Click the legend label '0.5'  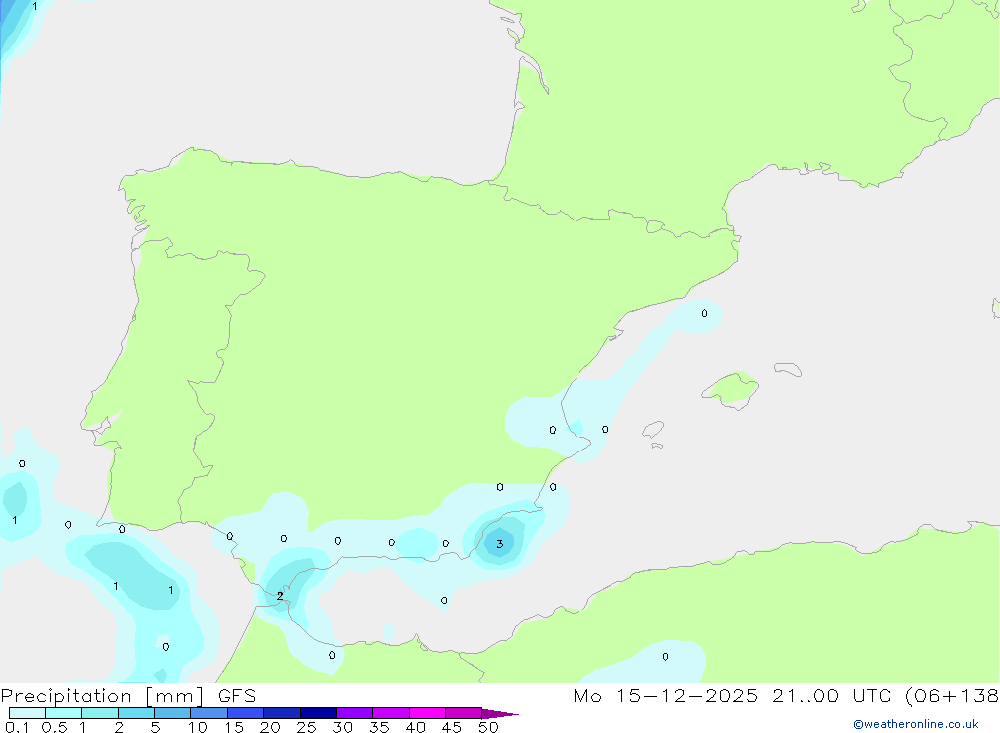tap(54, 727)
